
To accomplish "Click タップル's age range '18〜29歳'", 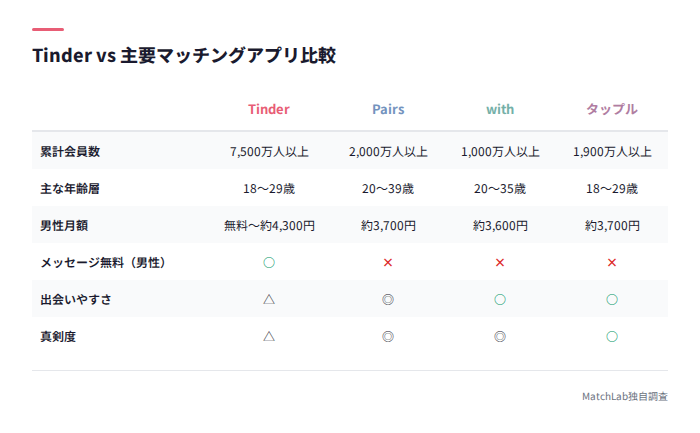I will (x=612, y=189).
